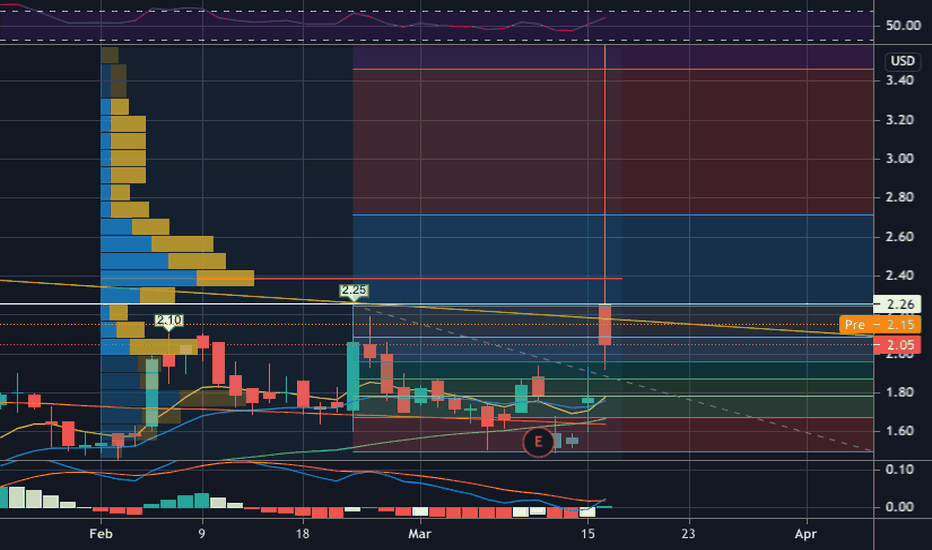Click the 0.00 MACD axis value

tap(899, 507)
